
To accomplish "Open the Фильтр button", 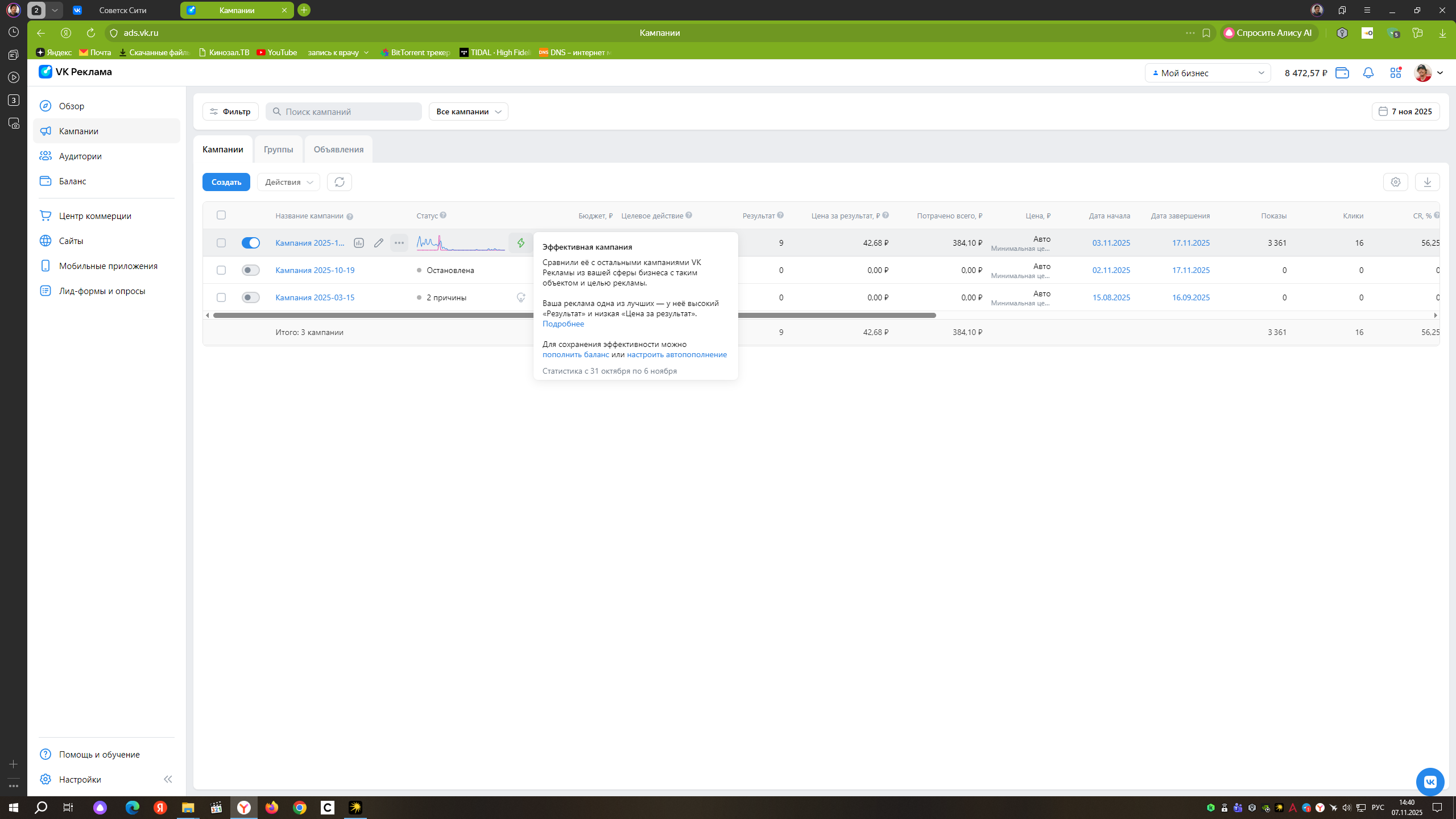I will coord(230,111).
